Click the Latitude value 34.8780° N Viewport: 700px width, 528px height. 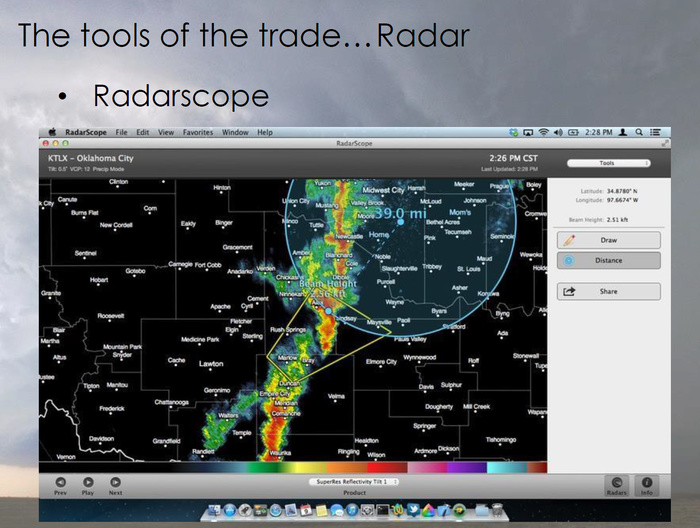622,191
